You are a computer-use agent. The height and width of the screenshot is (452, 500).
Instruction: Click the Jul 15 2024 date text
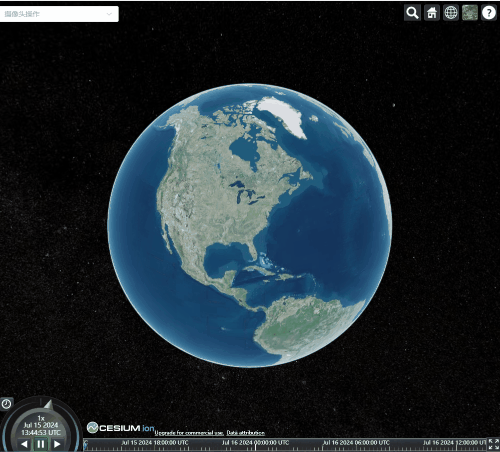coord(41,425)
